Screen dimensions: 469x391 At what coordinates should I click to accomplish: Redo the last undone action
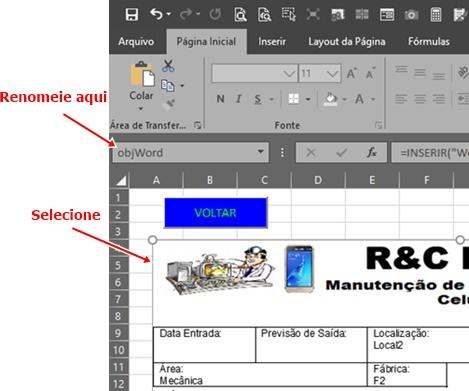186,14
